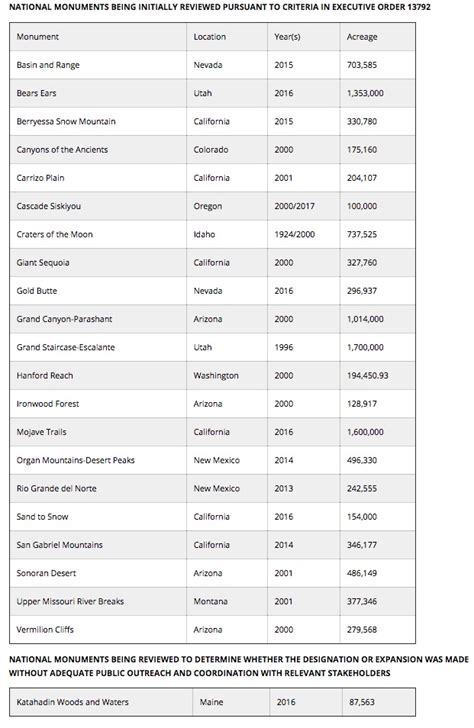This screenshot has width=474, height=728.
Task: Select Hanford Reach acreage 194,450.93
Action: (367, 376)
